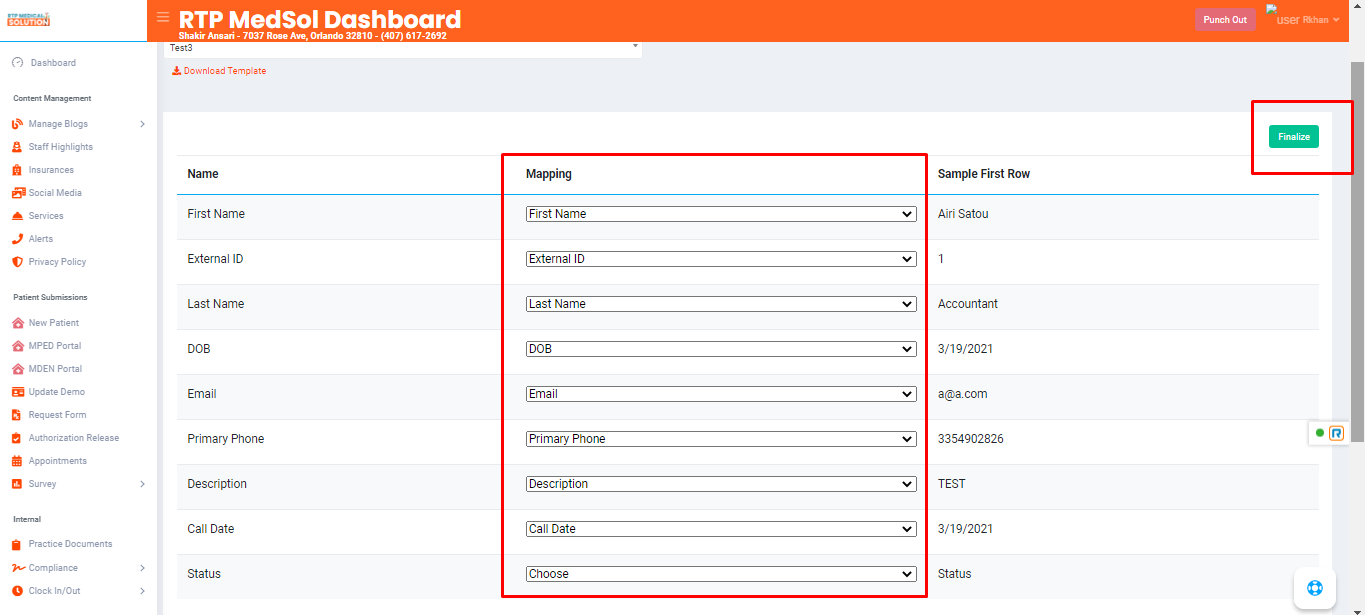
Task: Expand the Compliance submenu arrow
Action: 142,568
